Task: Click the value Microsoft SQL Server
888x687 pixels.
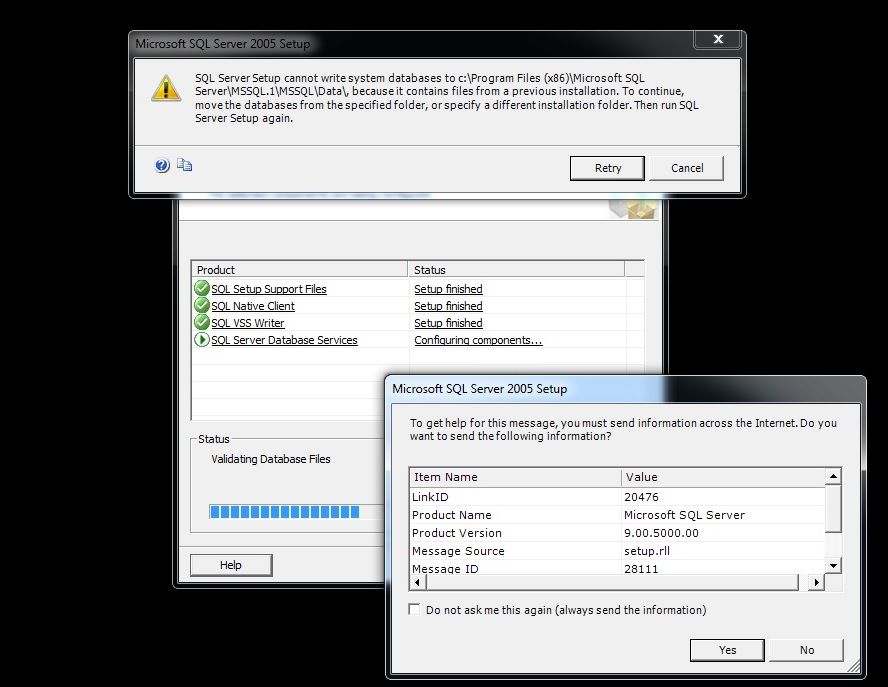Action: point(684,515)
